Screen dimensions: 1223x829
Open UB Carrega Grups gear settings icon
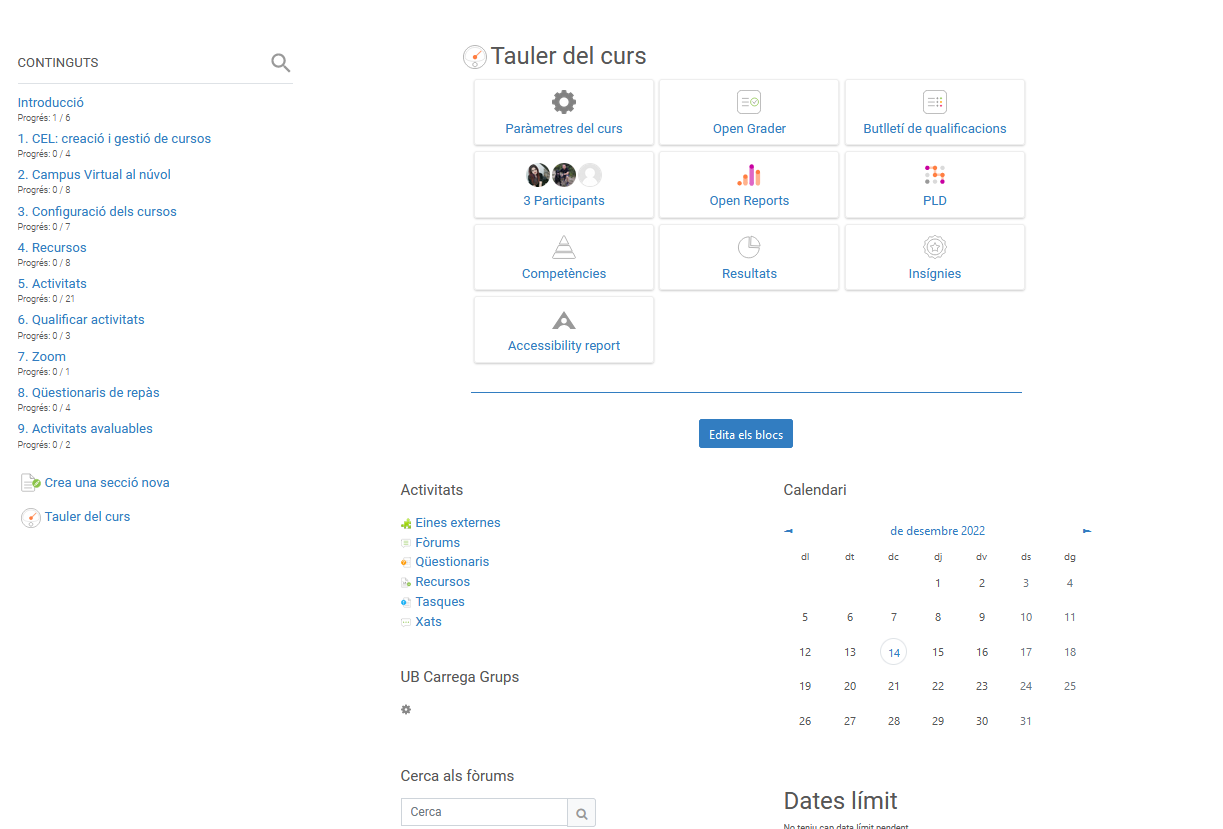point(406,709)
